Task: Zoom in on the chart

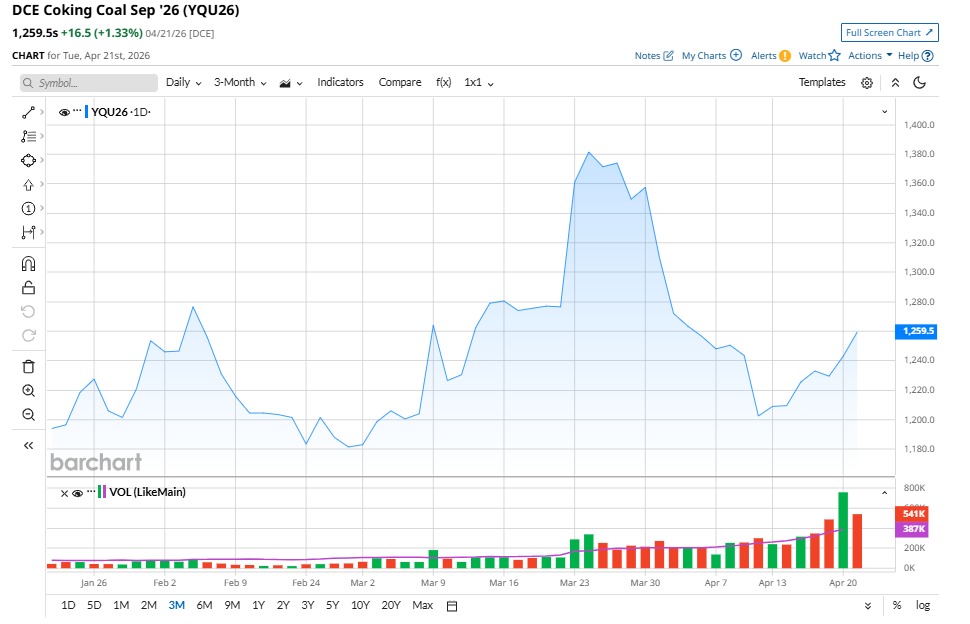Action: click(27, 391)
